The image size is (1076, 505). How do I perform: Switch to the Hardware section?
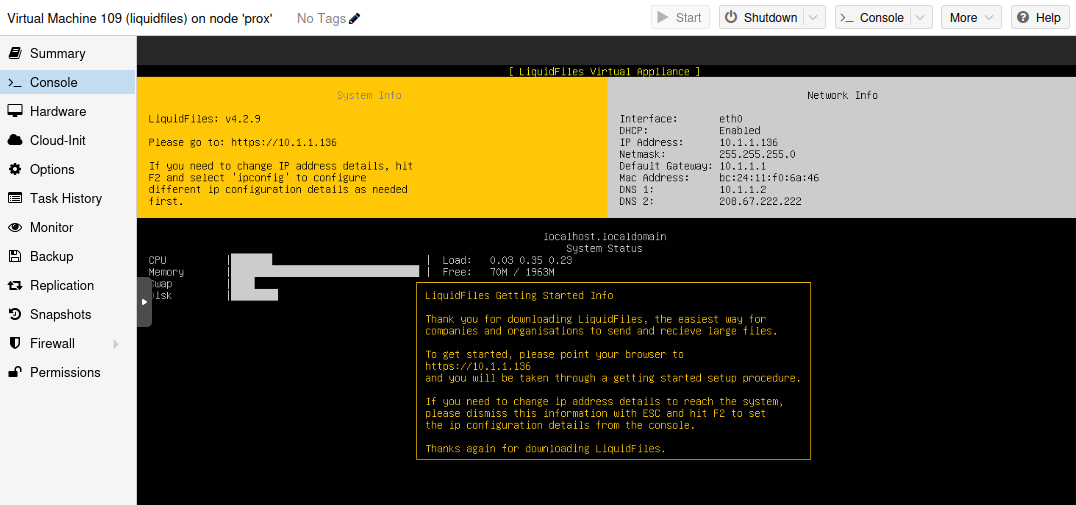(67, 111)
